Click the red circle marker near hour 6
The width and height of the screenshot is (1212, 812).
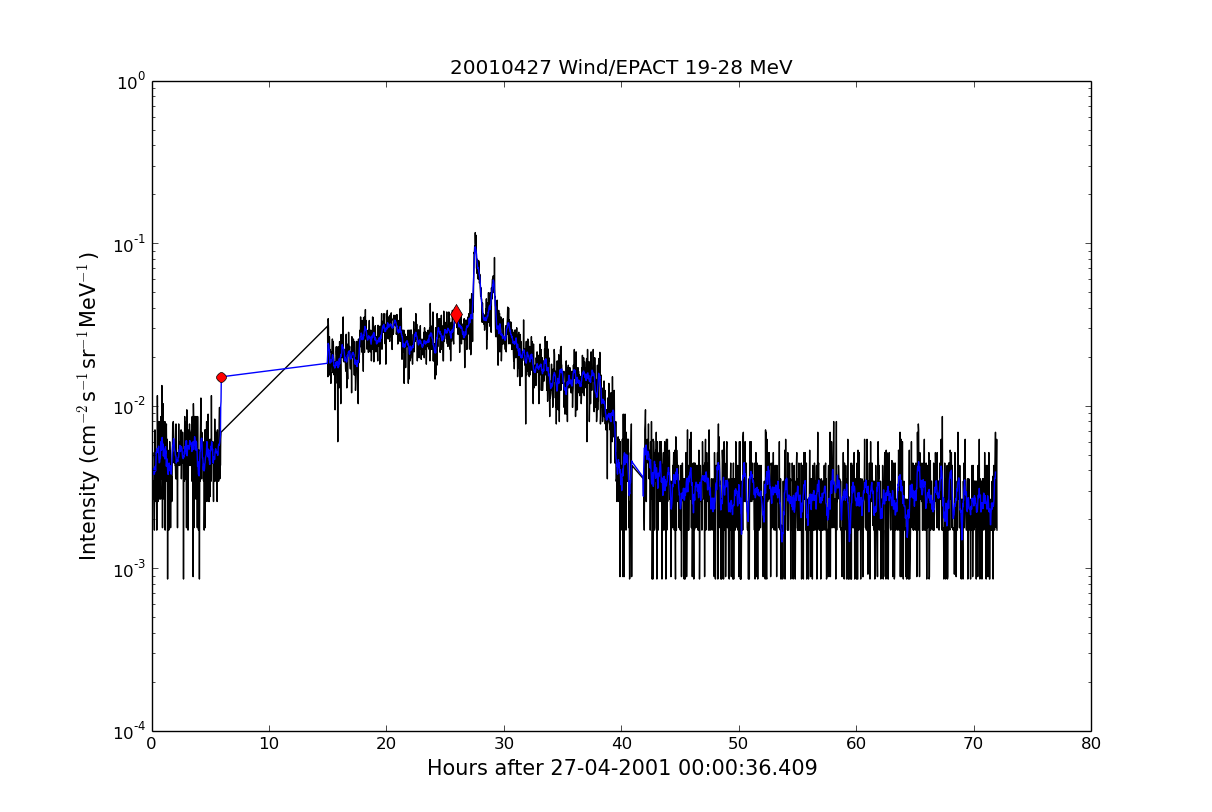pos(221,377)
